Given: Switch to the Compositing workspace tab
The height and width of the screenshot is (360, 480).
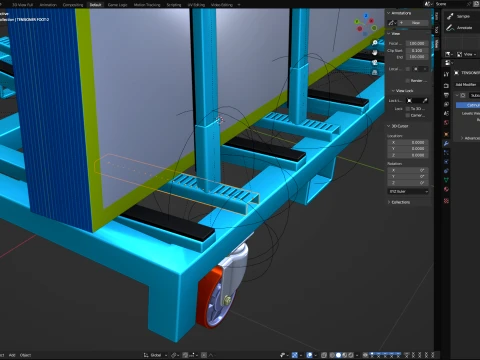Looking at the screenshot, I should 73,5.
